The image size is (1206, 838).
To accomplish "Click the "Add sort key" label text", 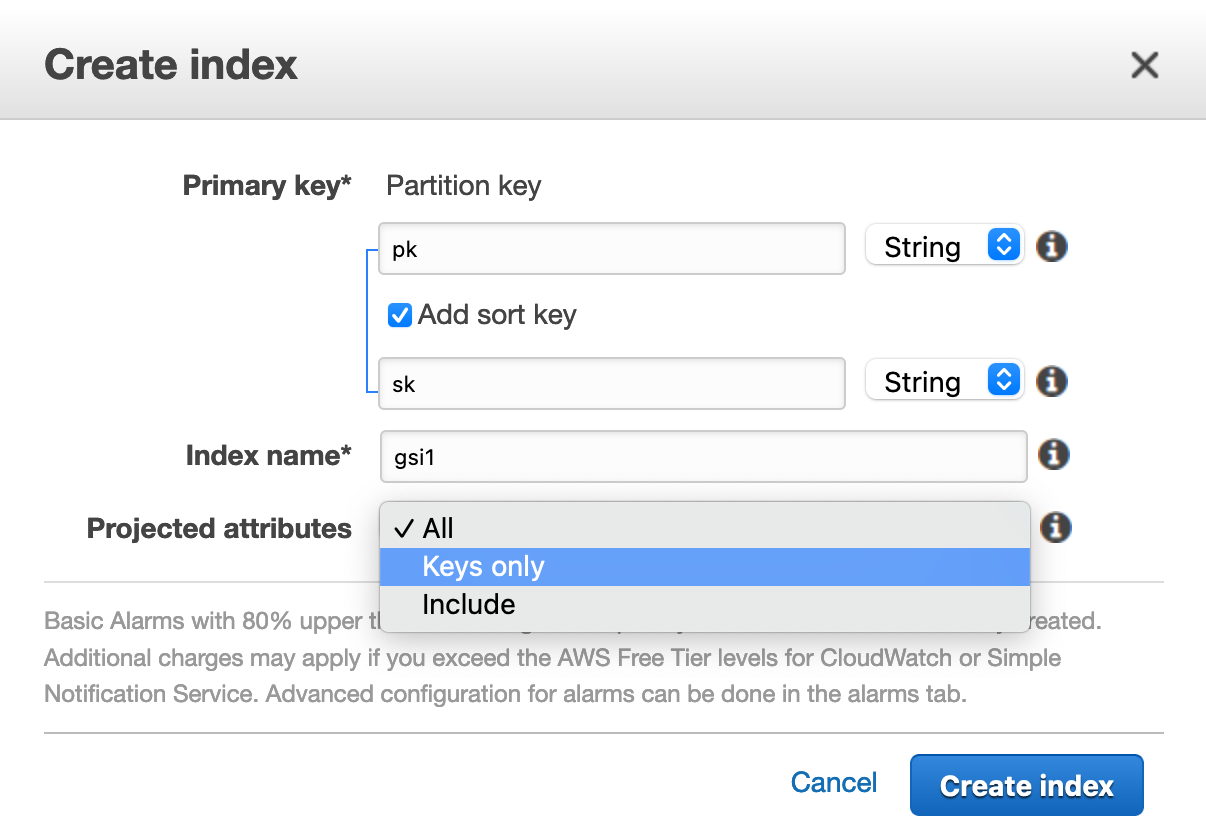I will pyautogui.click(x=497, y=315).
